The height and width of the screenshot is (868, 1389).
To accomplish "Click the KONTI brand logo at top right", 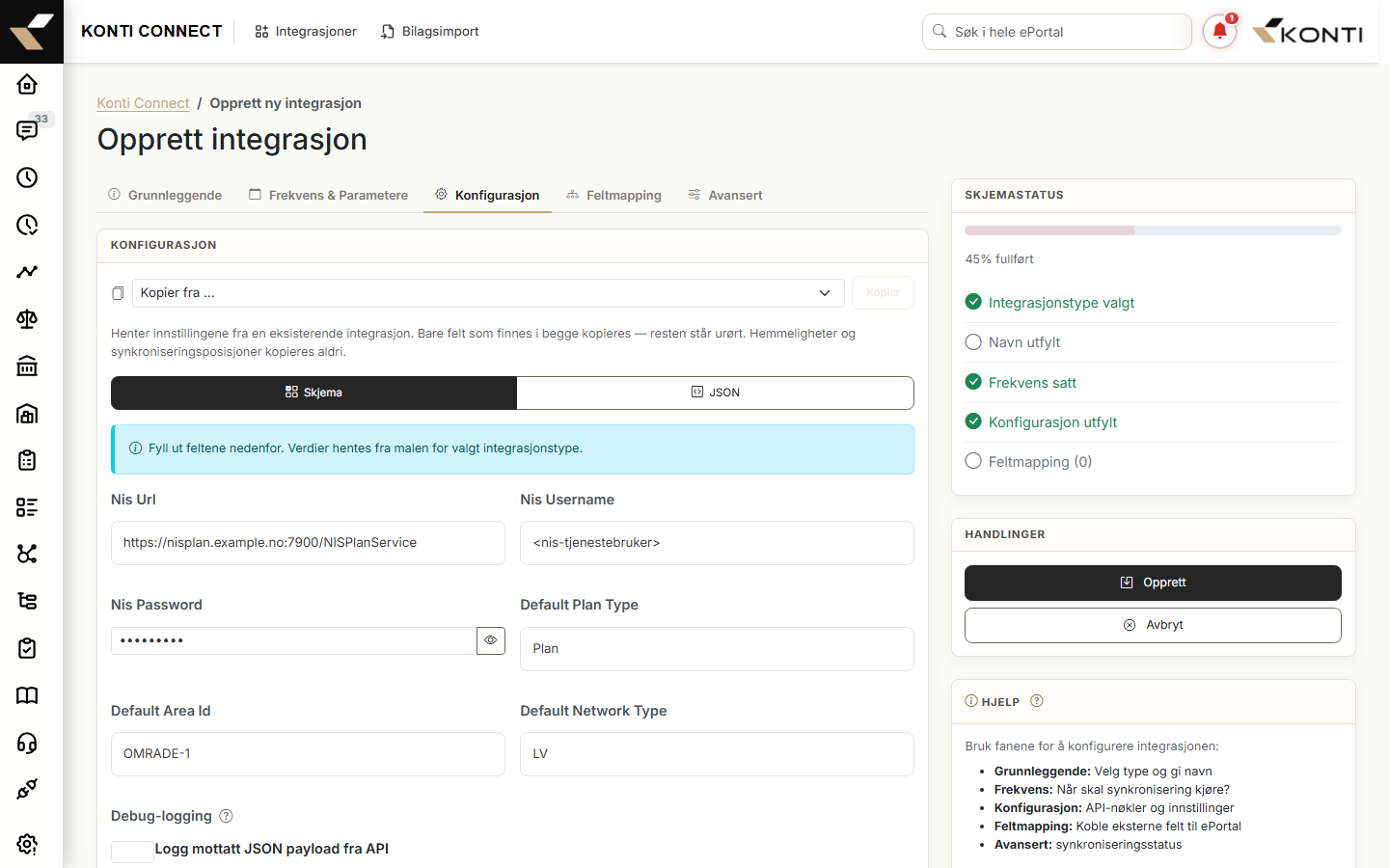I will pyautogui.click(x=1307, y=32).
